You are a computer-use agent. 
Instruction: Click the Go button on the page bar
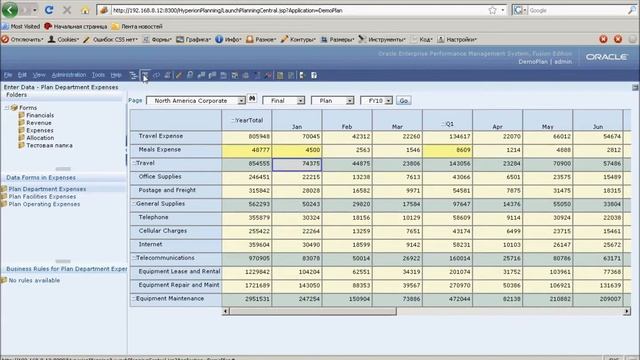pyautogui.click(x=403, y=100)
